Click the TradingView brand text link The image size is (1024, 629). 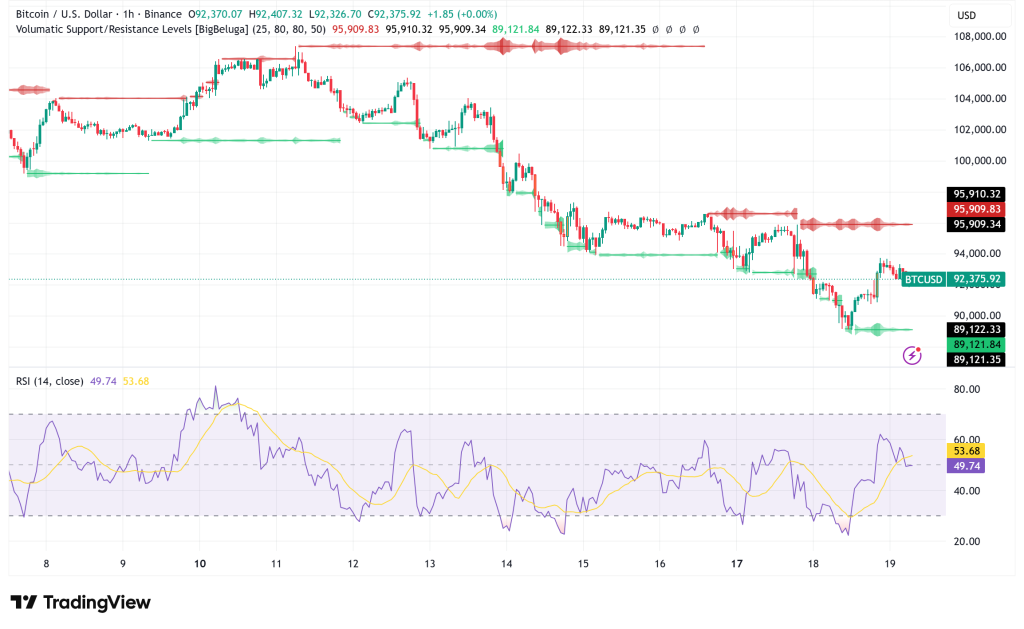click(97, 602)
